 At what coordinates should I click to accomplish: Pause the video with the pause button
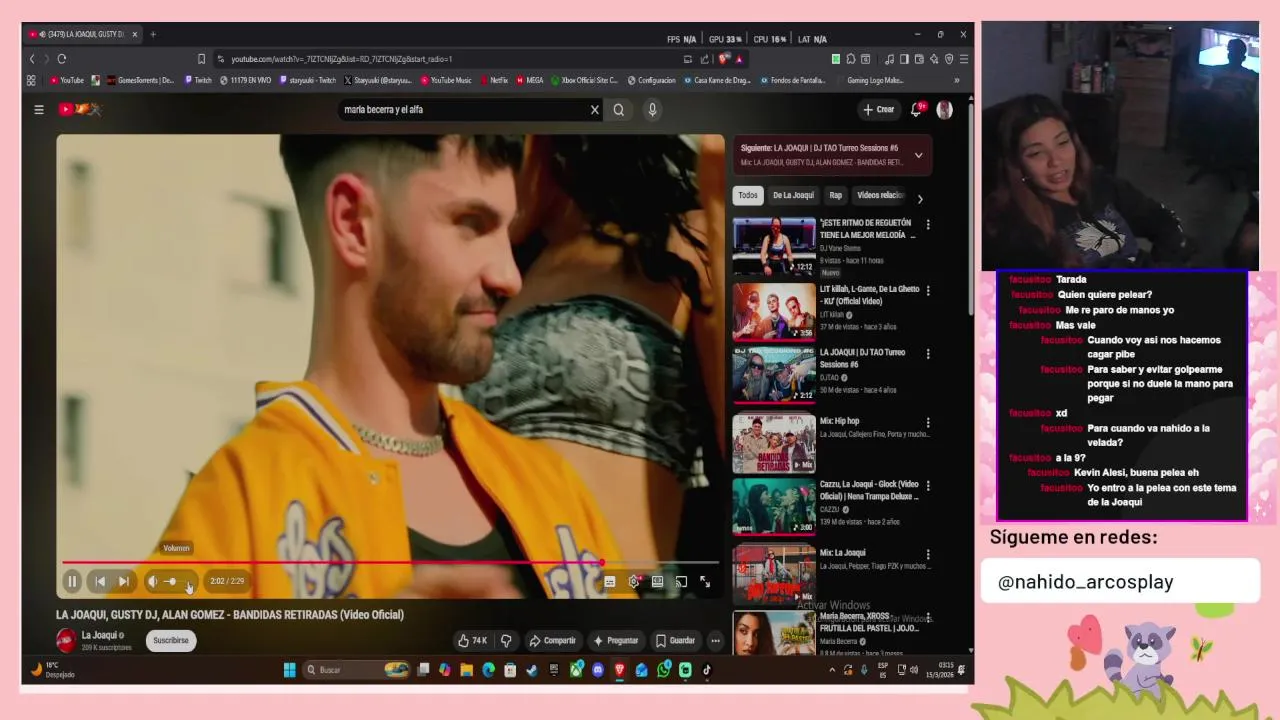[72, 581]
